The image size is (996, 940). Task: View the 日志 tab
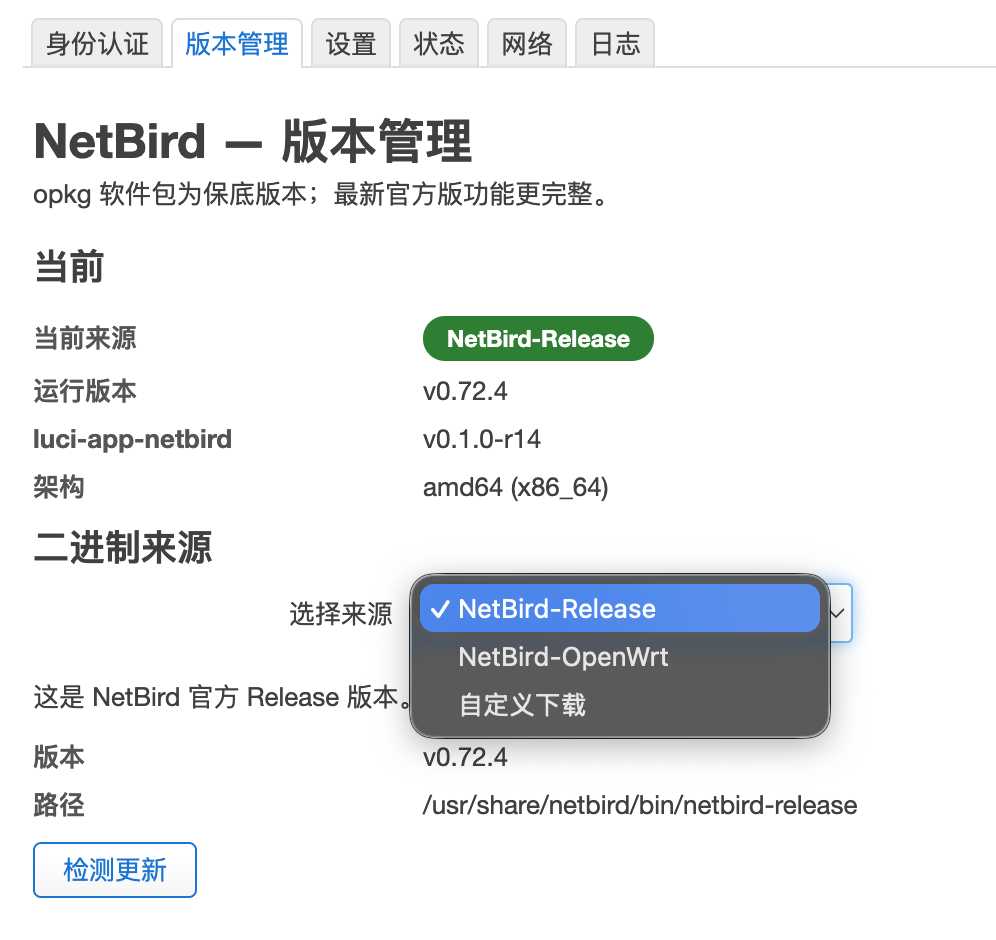615,43
